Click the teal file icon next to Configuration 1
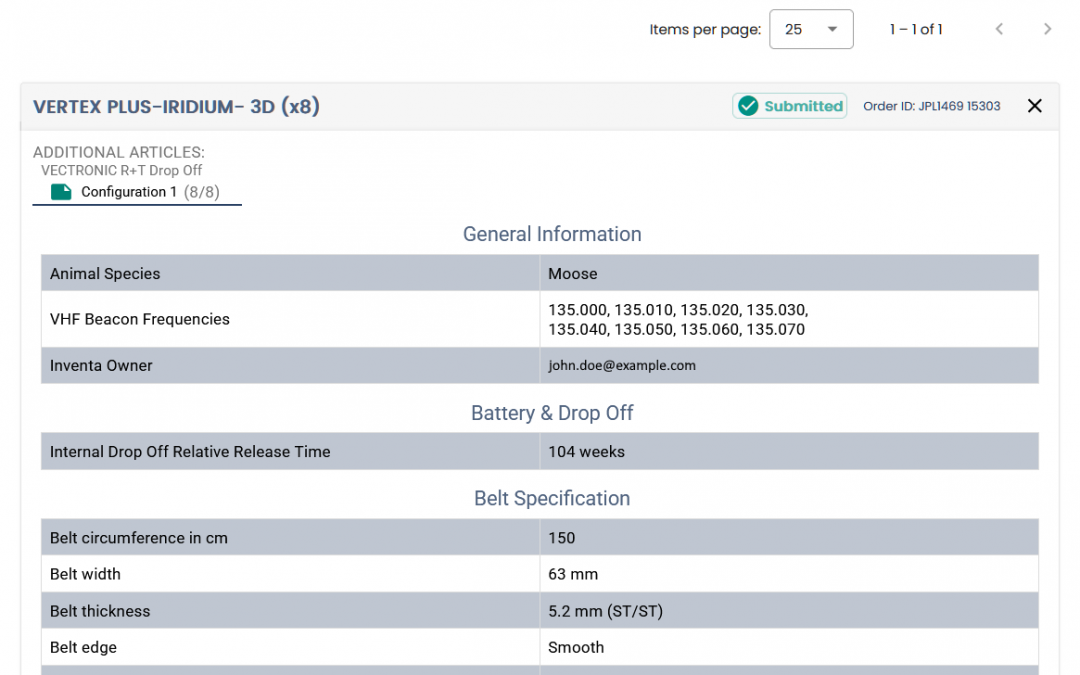The height and width of the screenshot is (675, 1080). click(x=61, y=192)
